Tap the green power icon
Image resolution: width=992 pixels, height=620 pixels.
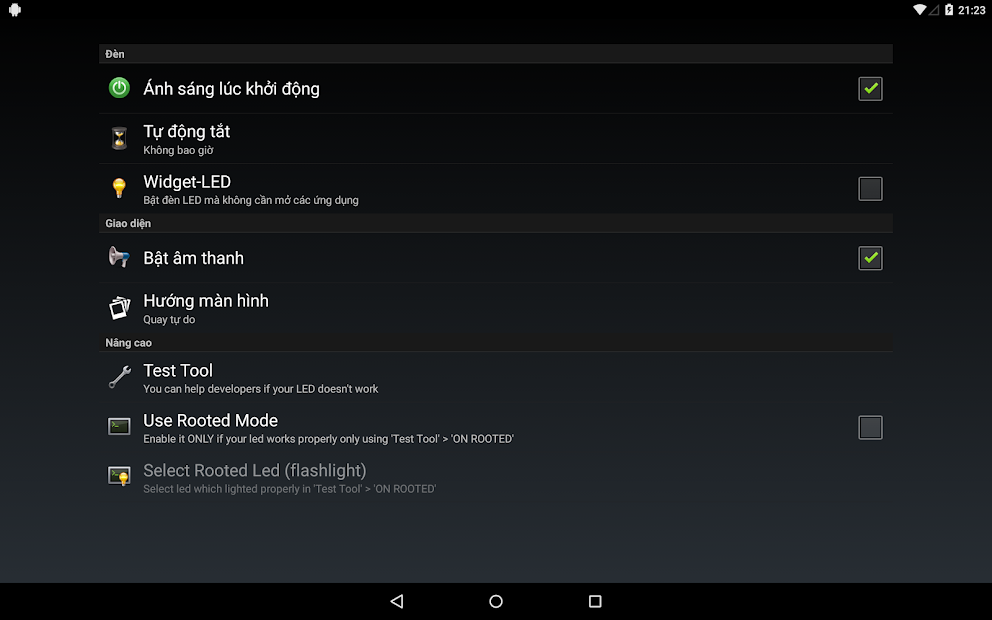point(119,88)
